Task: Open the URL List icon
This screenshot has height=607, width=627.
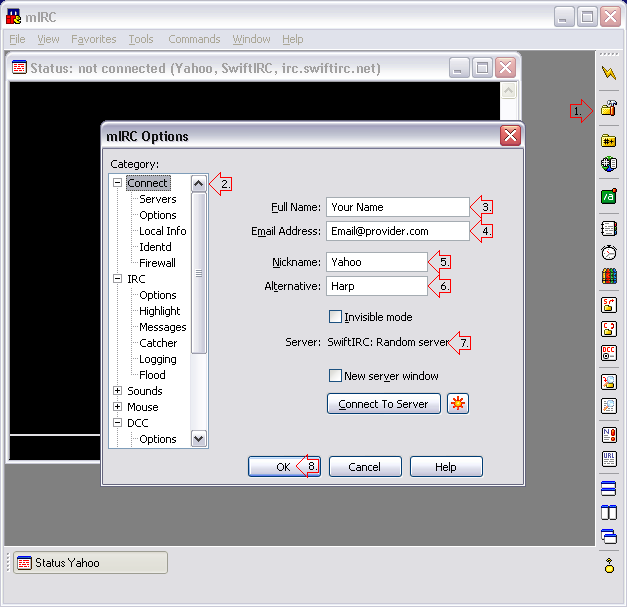Action: (x=609, y=459)
